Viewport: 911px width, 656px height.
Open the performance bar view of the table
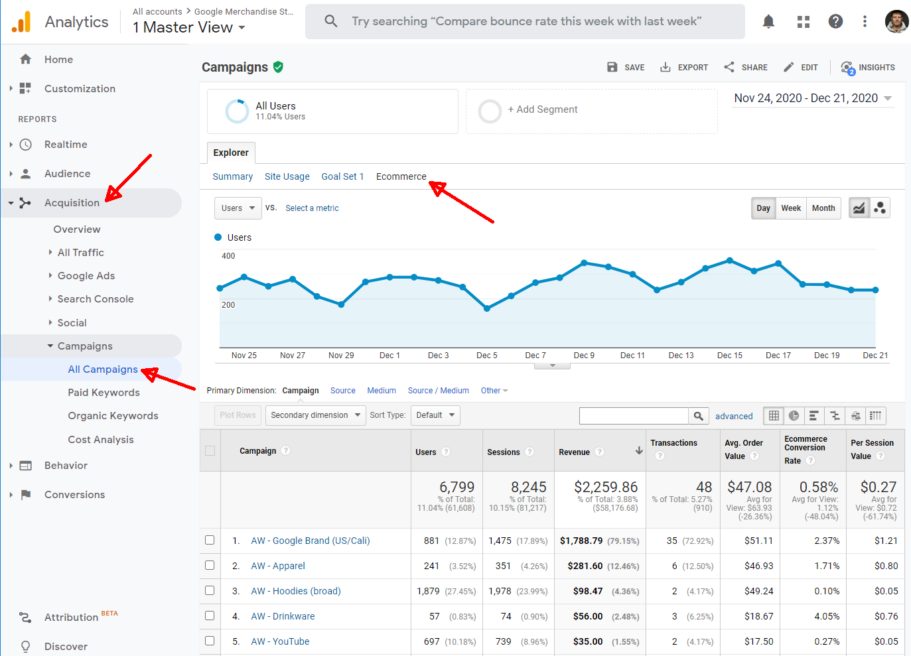[x=814, y=416]
